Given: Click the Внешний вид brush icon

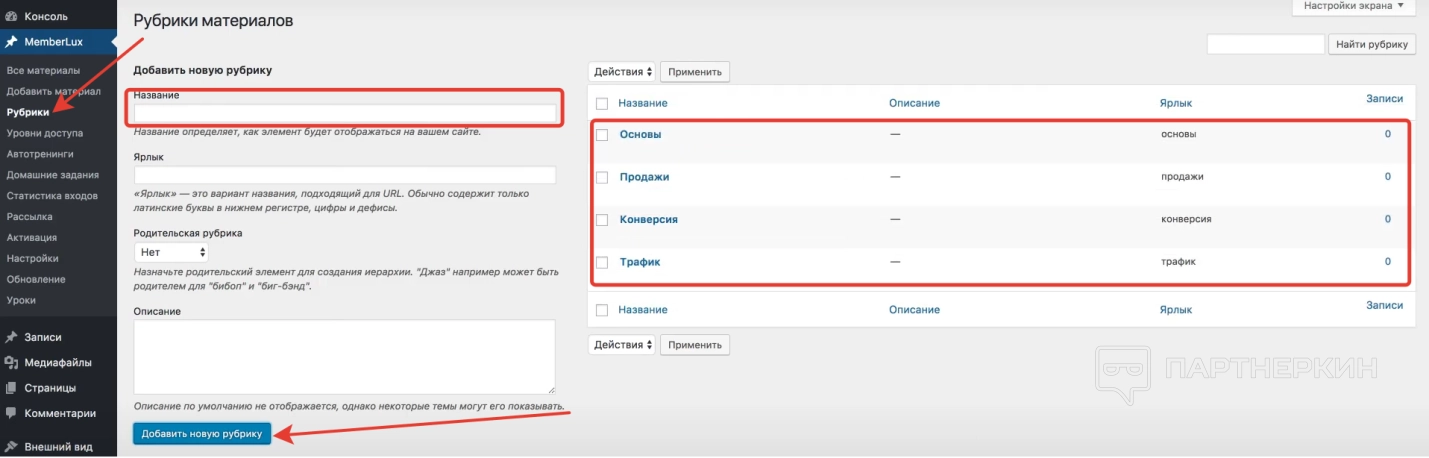Looking at the screenshot, I should tap(11, 447).
